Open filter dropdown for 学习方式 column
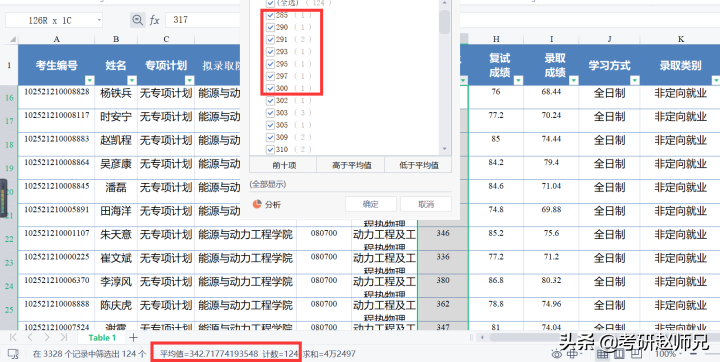The image size is (720, 362). click(635, 80)
